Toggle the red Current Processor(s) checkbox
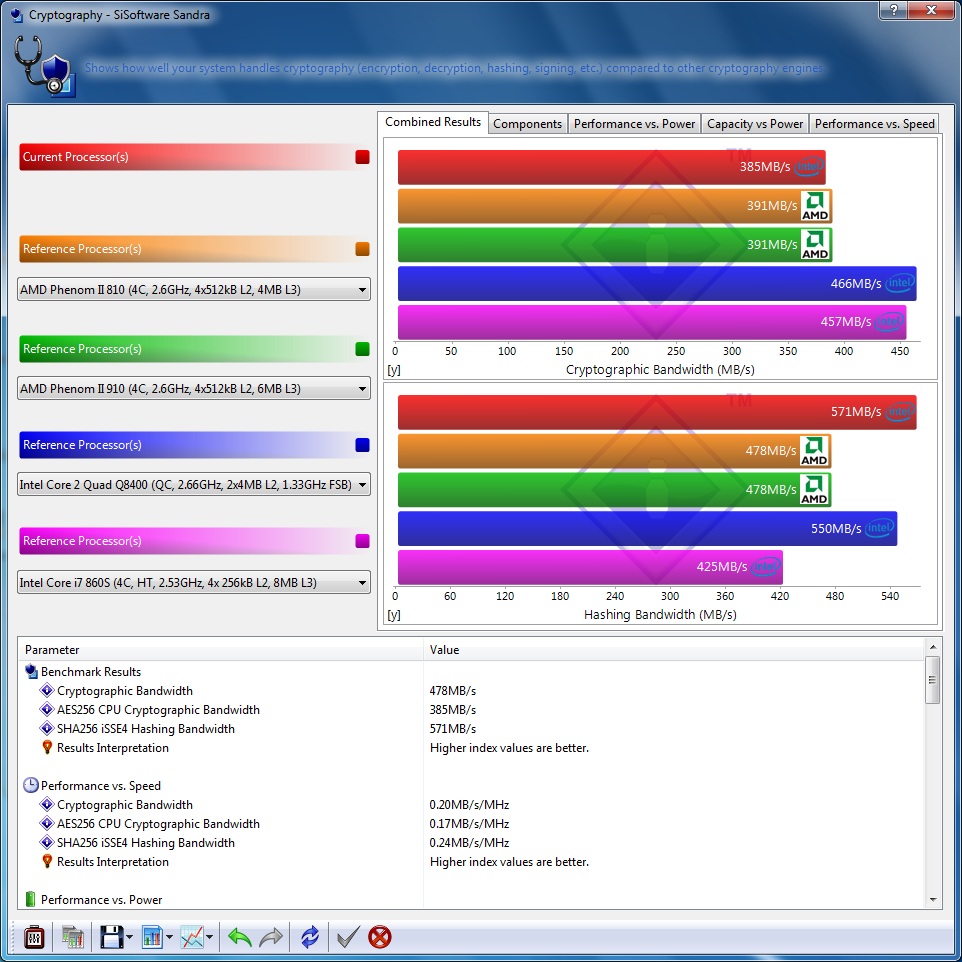962x962 pixels. tap(363, 156)
